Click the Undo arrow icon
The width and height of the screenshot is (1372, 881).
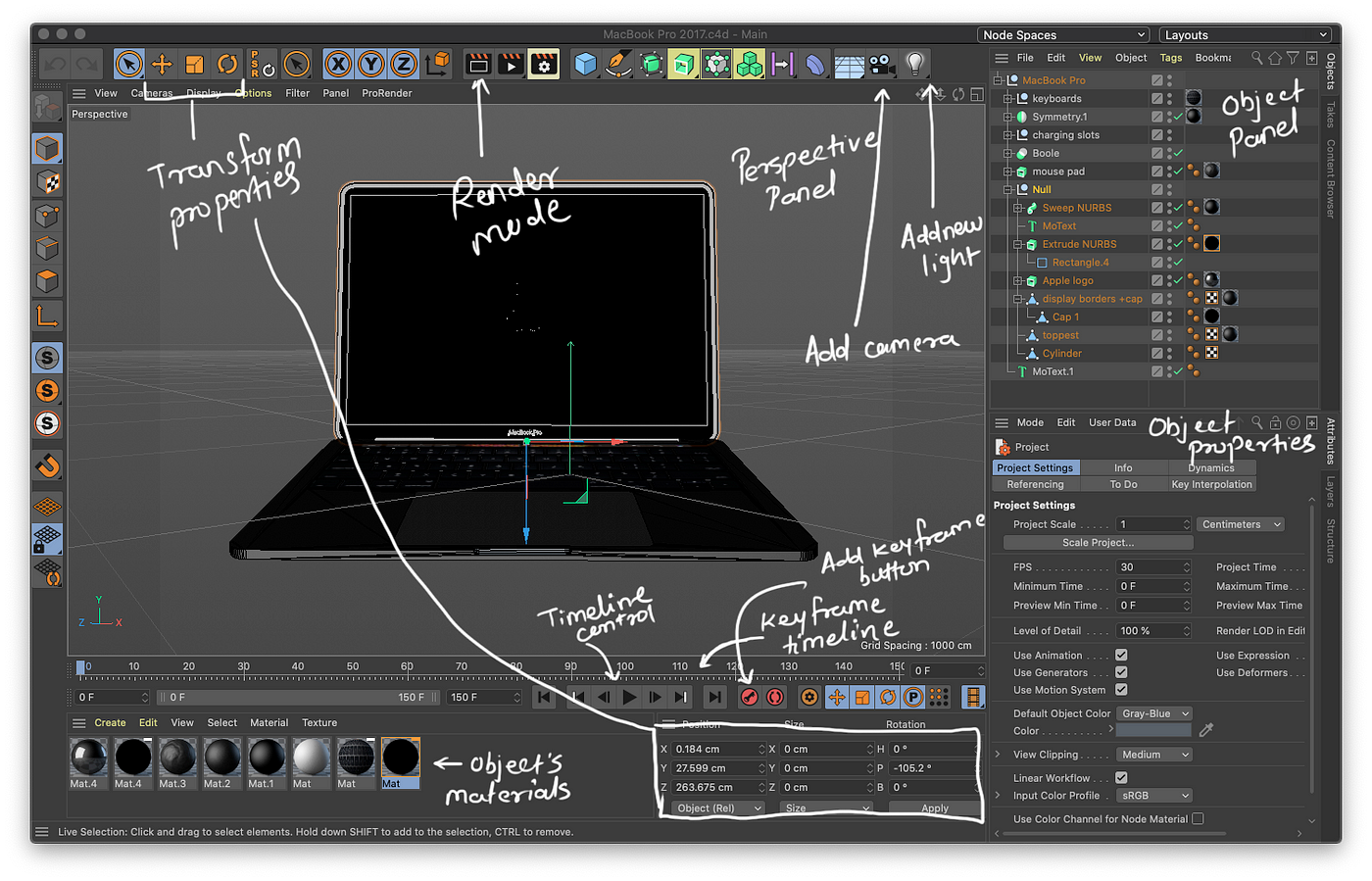pyautogui.click(x=55, y=65)
